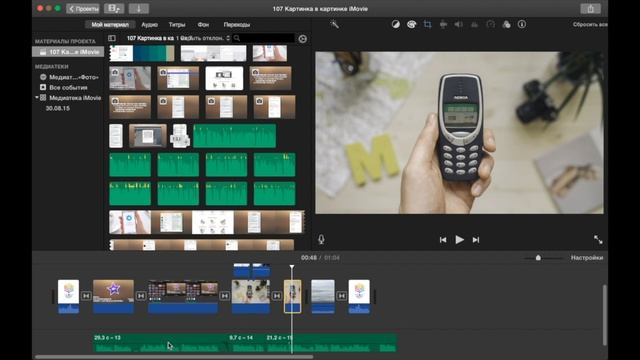640x360 pixels.
Task: Open the stabilization camera tool
Action: coord(443,24)
